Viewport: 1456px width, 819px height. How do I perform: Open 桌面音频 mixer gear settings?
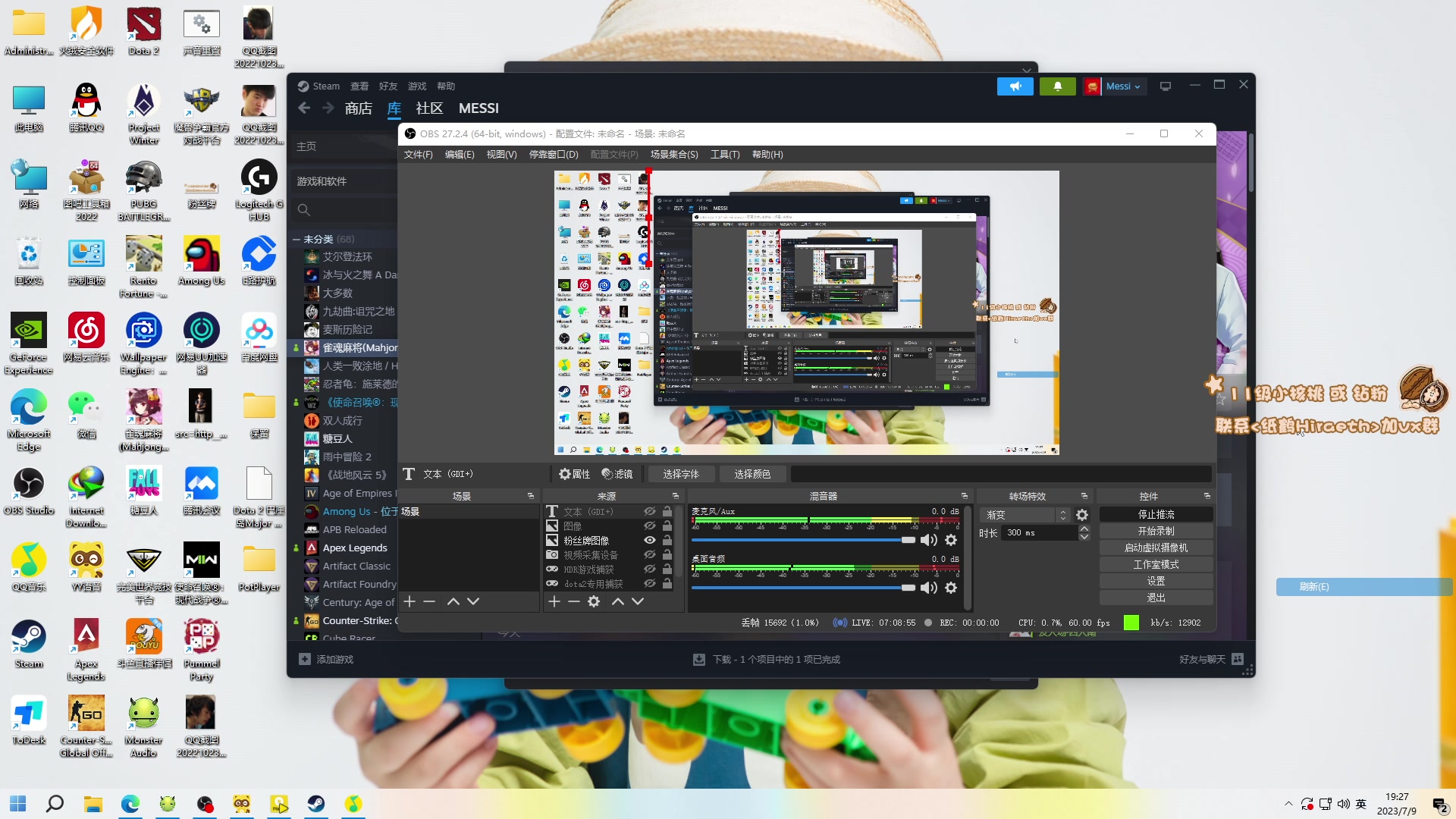click(951, 588)
